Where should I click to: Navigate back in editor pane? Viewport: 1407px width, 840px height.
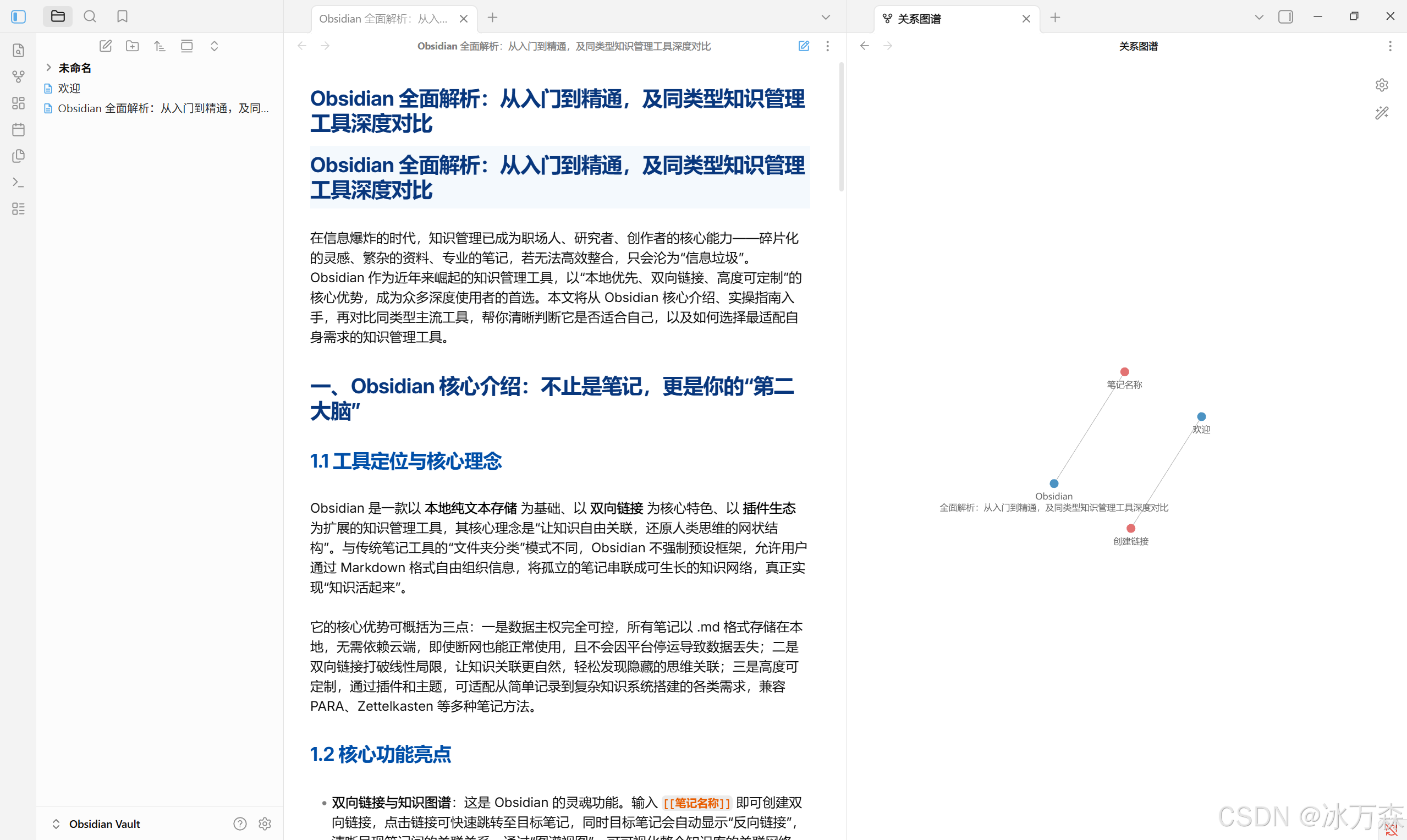pos(302,46)
